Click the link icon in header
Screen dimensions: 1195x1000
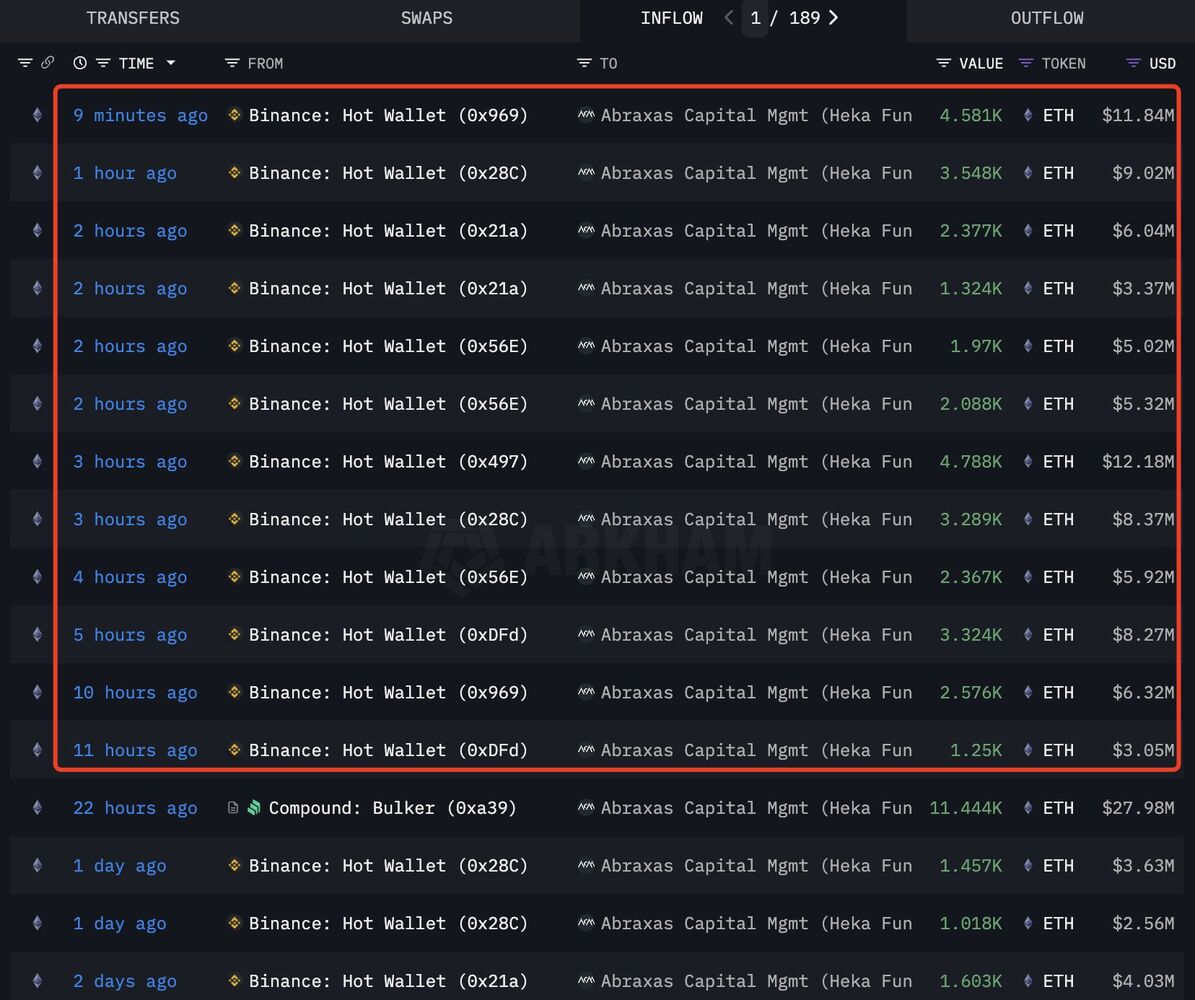[47, 62]
